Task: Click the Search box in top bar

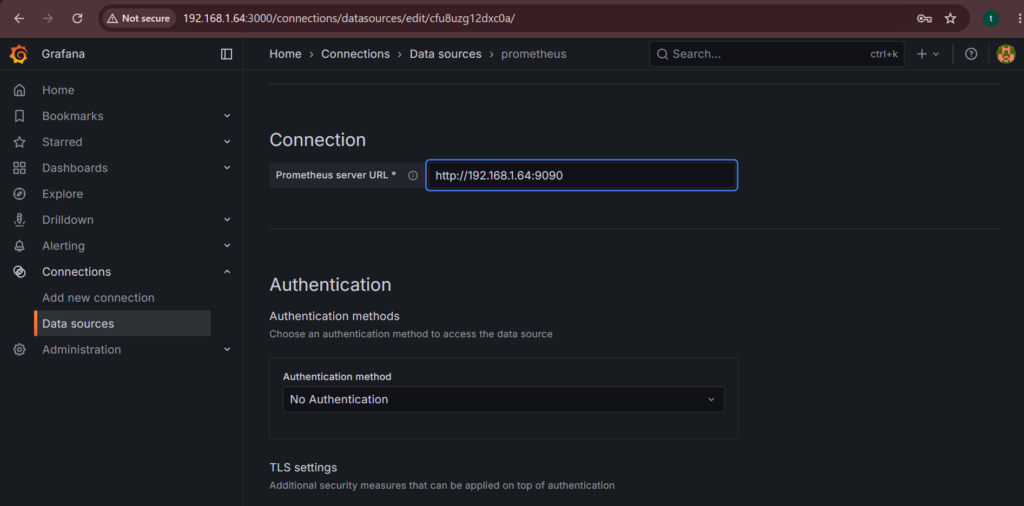Action: 777,54
